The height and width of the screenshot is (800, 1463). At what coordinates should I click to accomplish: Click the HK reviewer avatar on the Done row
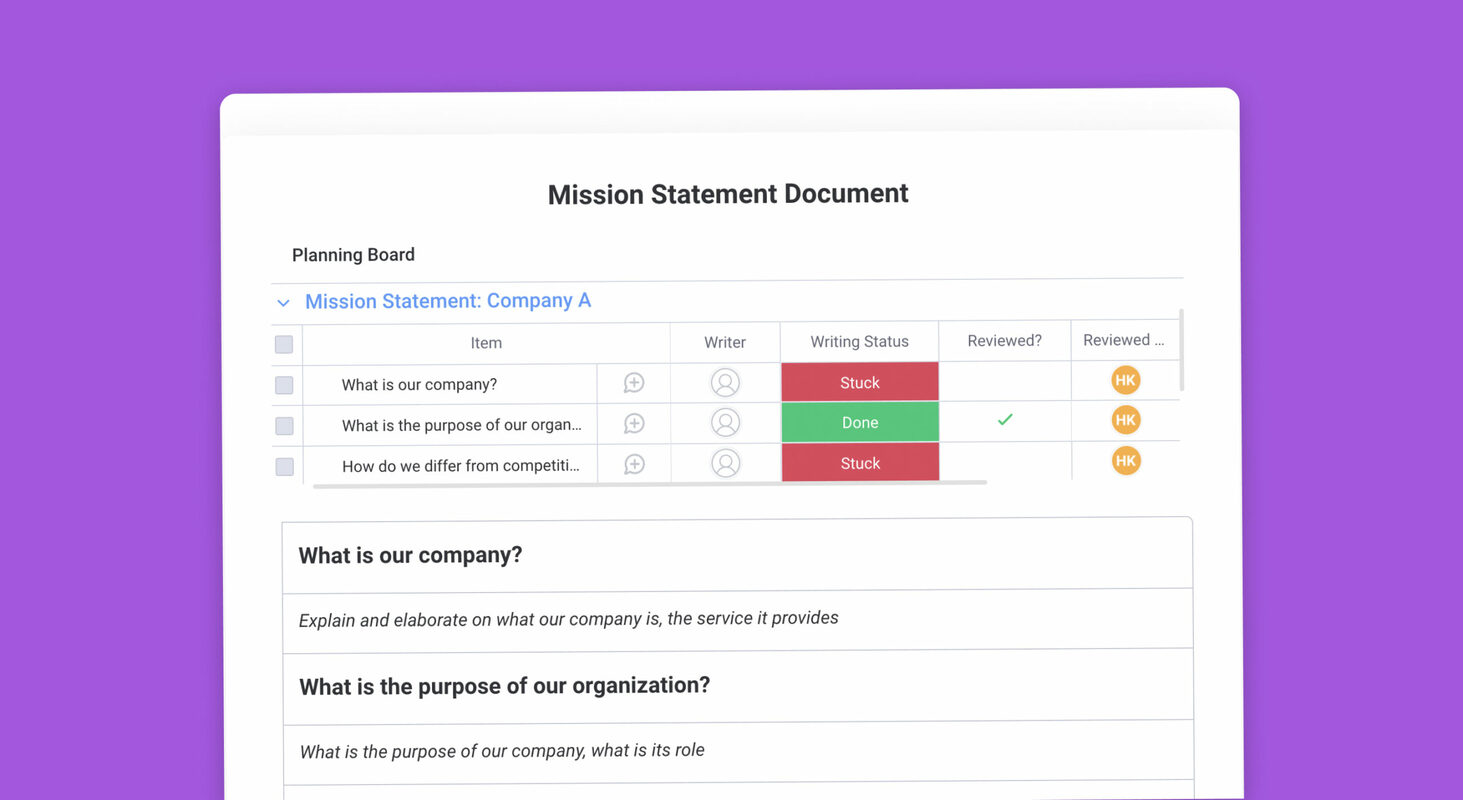1125,420
